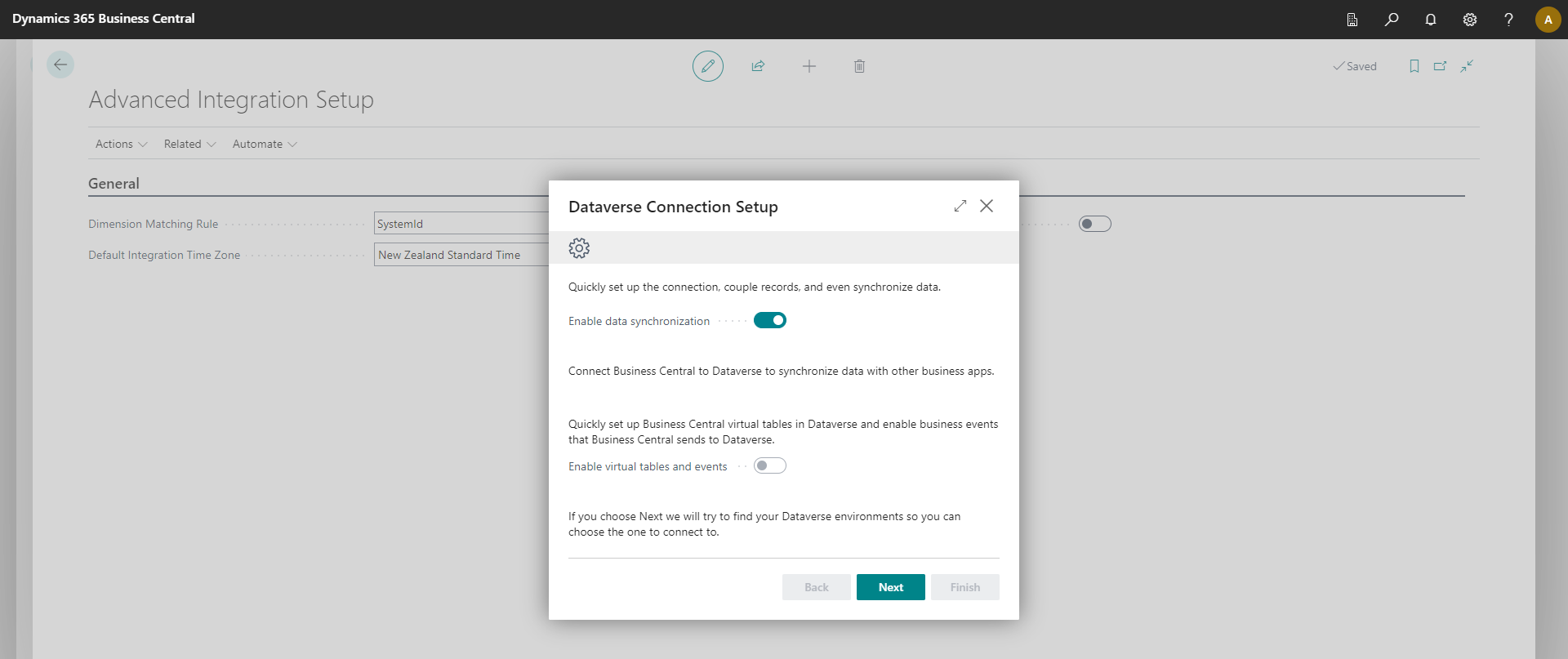The height and width of the screenshot is (659, 1568).
Task: Click the Dynamics 365 Business Central title
Action: pyautogui.click(x=104, y=19)
